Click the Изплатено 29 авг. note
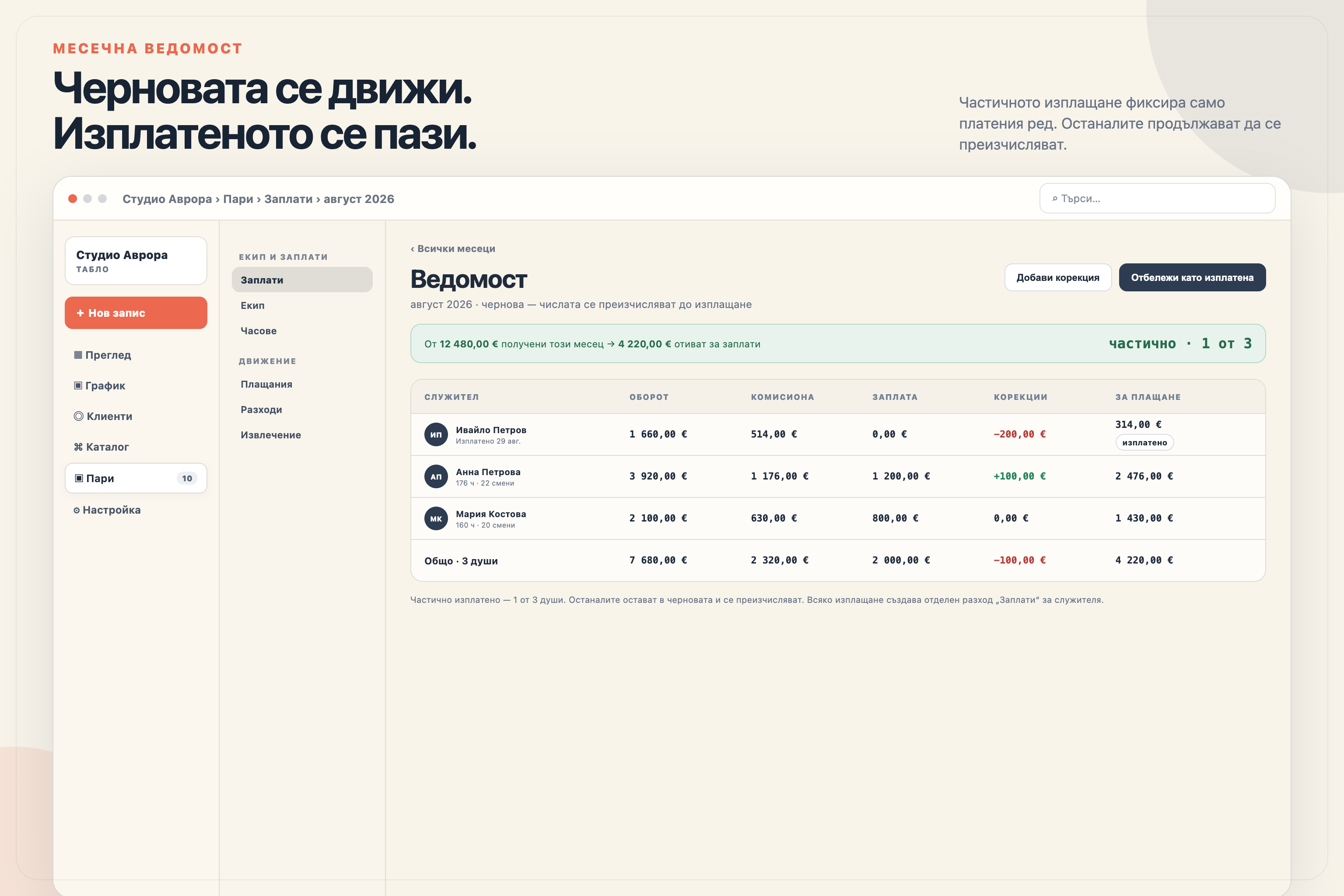 (488, 441)
